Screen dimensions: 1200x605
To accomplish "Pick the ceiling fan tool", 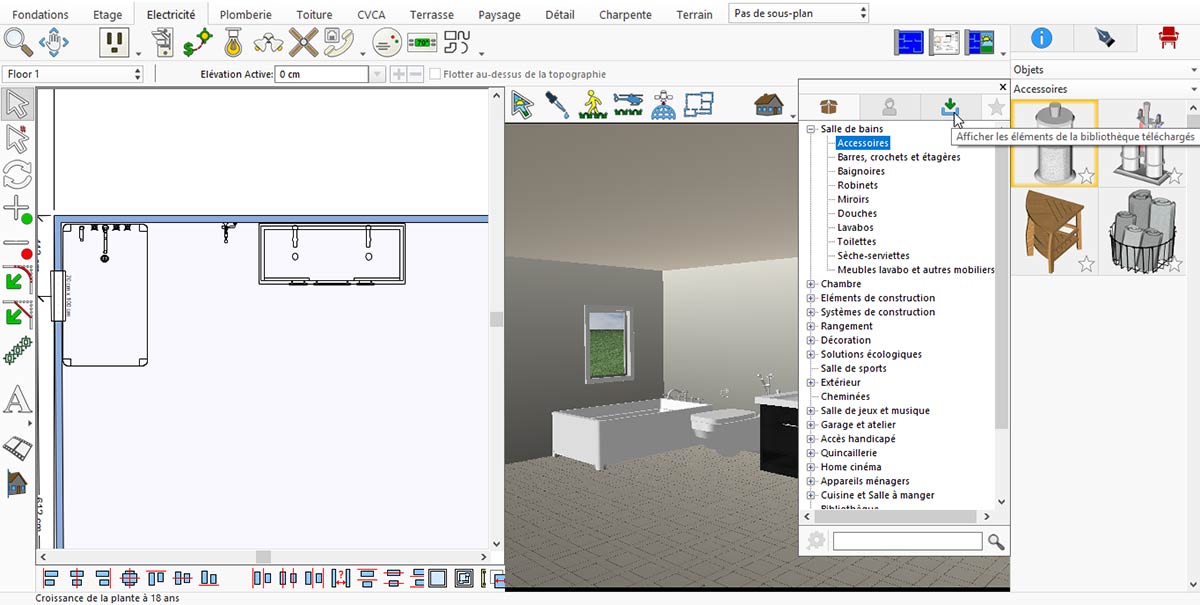I will click(x=303, y=42).
